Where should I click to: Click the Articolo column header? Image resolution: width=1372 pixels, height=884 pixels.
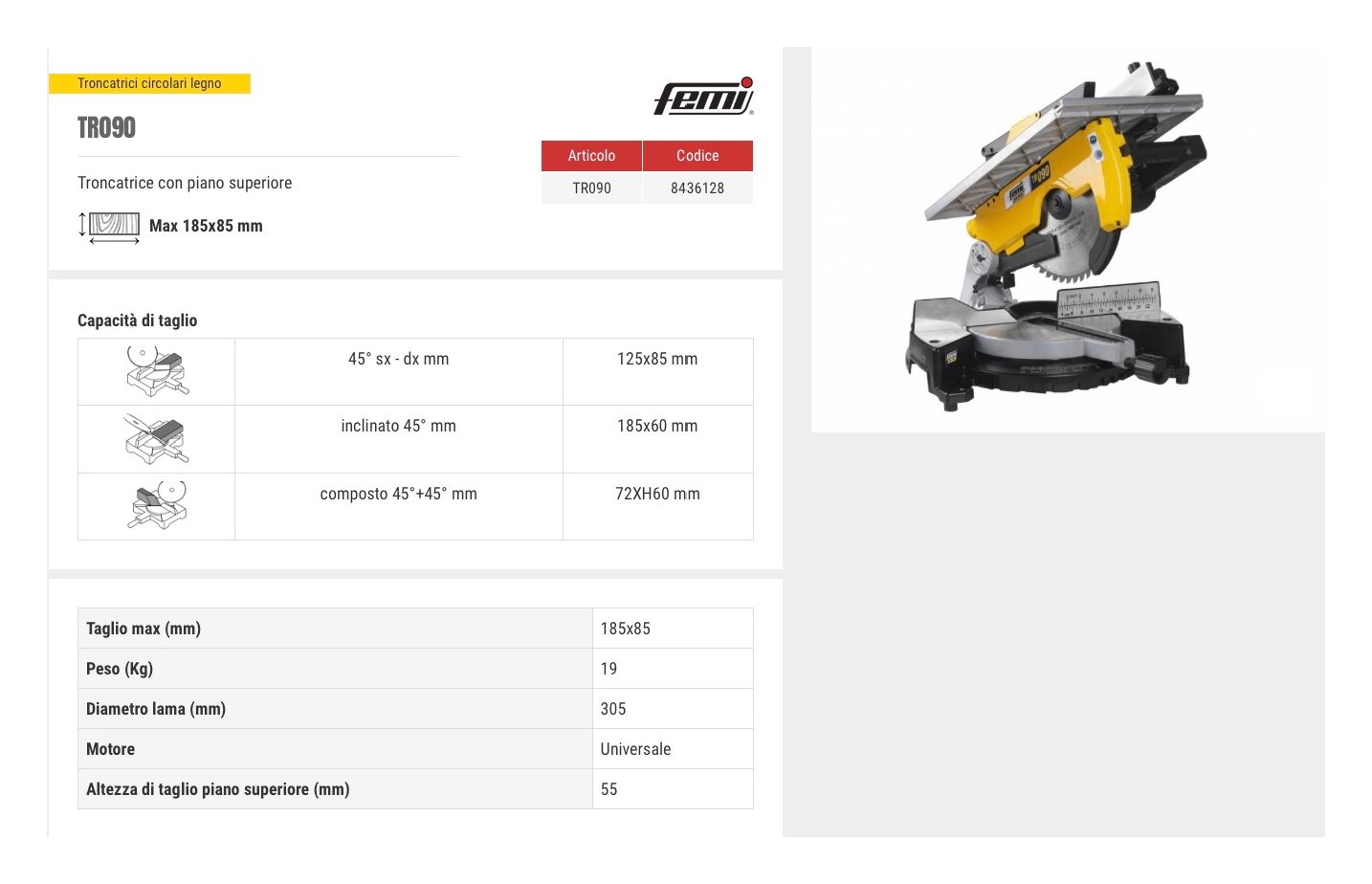point(591,156)
